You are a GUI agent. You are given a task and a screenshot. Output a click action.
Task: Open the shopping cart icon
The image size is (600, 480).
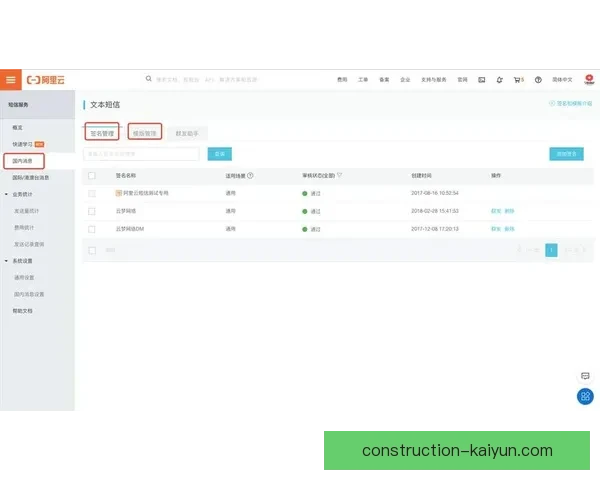point(518,79)
